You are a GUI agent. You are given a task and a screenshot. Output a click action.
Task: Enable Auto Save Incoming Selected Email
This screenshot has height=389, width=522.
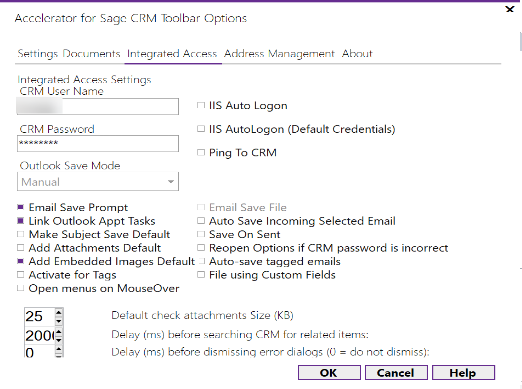(201, 221)
